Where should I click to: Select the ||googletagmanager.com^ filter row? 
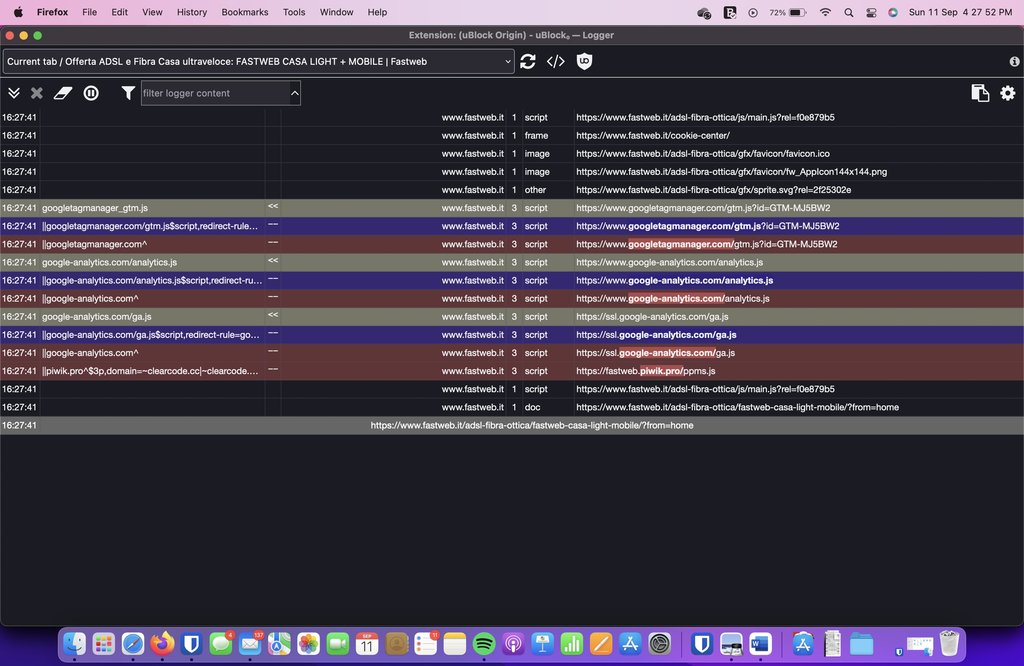[512, 244]
